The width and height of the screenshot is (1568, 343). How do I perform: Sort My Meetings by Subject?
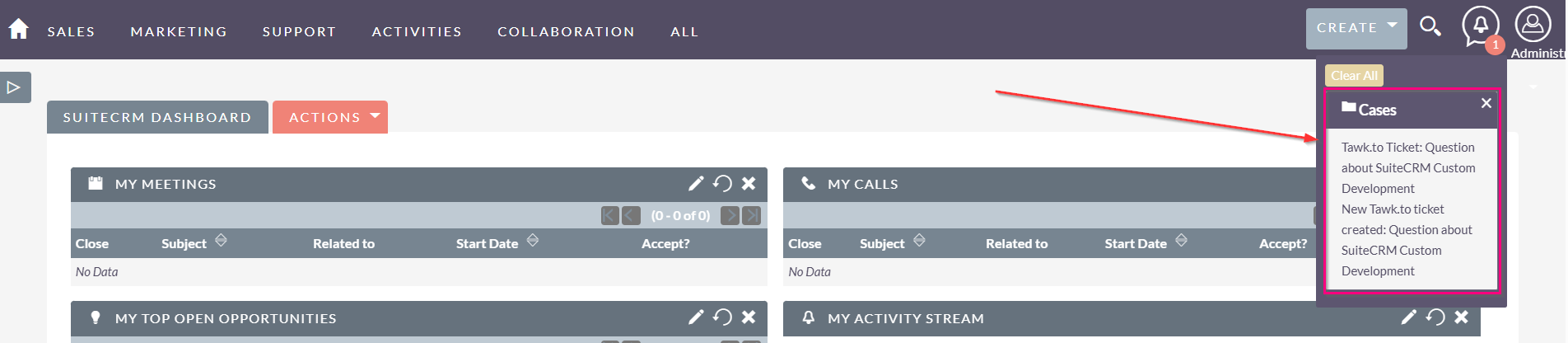(x=221, y=240)
